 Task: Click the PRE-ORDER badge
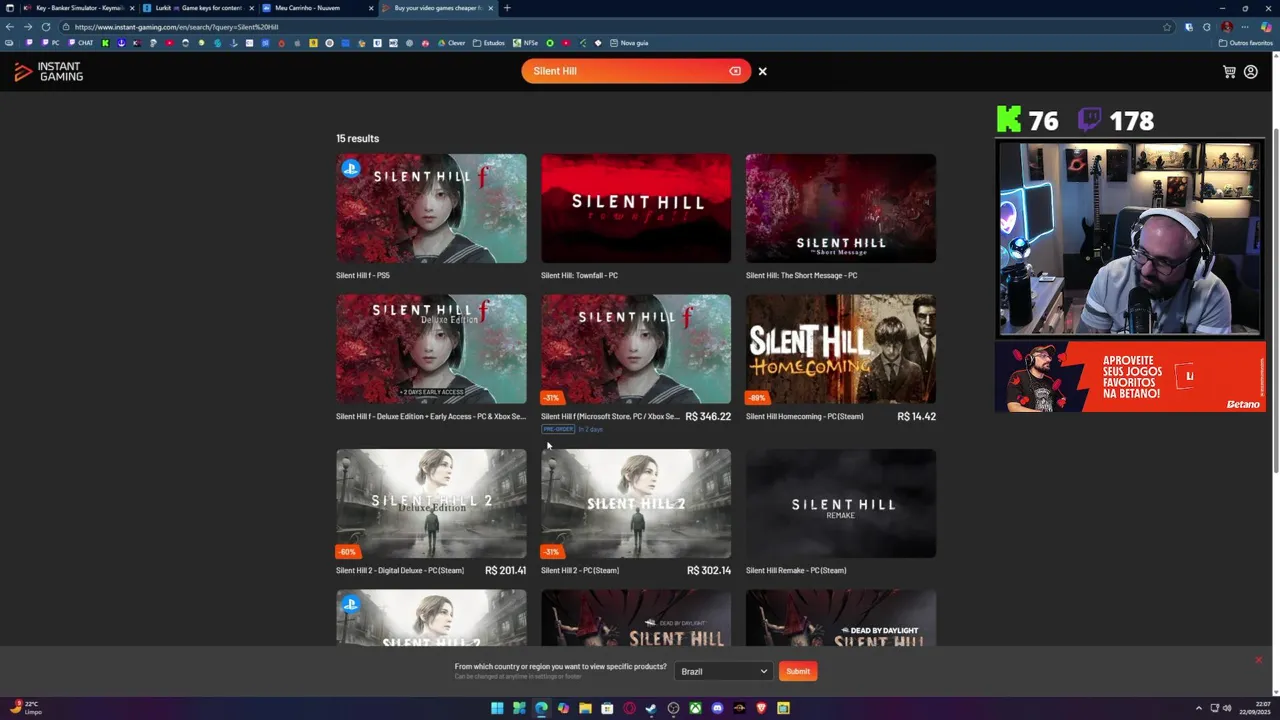(558, 429)
